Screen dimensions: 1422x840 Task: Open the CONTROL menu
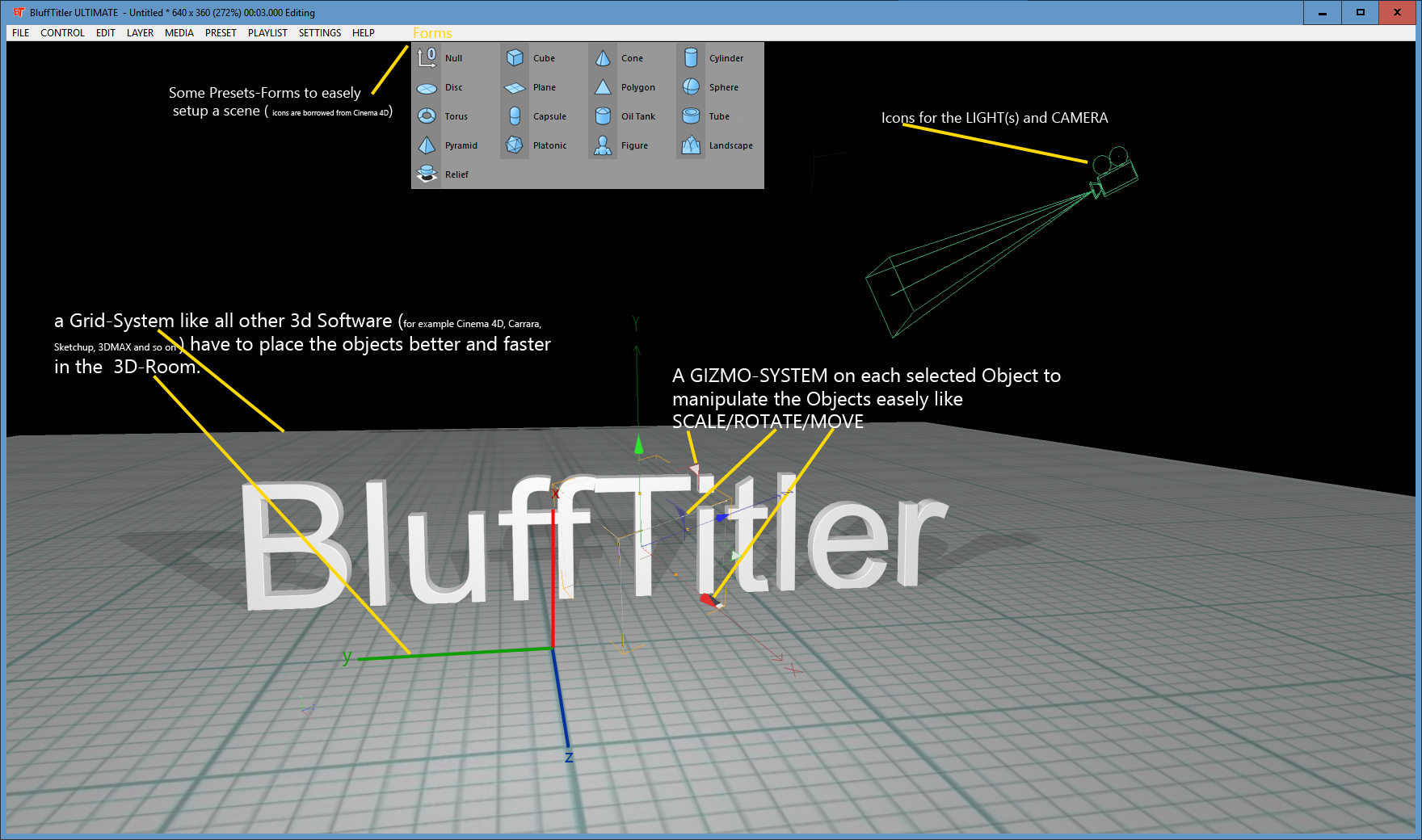click(x=62, y=33)
